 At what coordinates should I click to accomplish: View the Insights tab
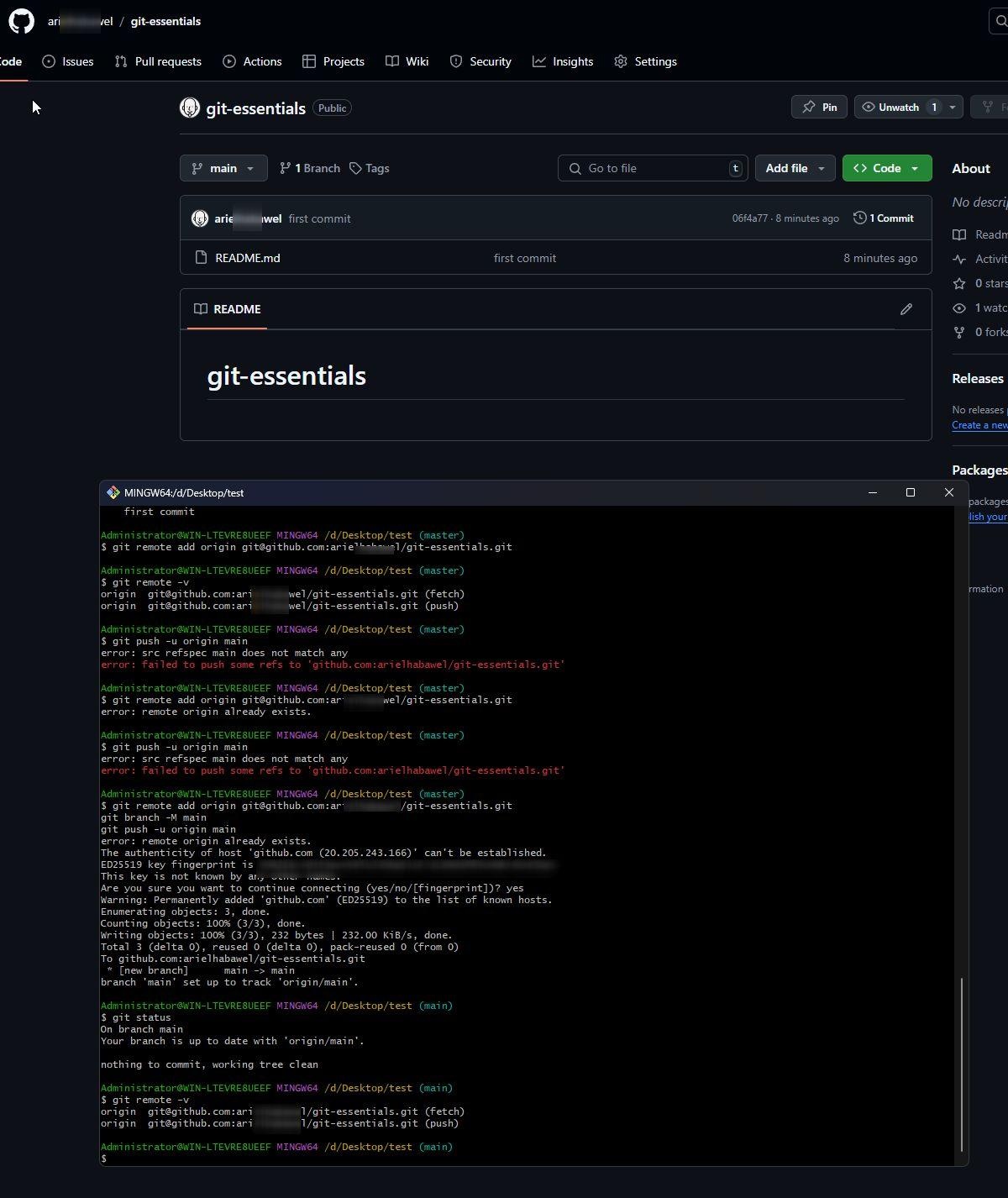tap(563, 61)
